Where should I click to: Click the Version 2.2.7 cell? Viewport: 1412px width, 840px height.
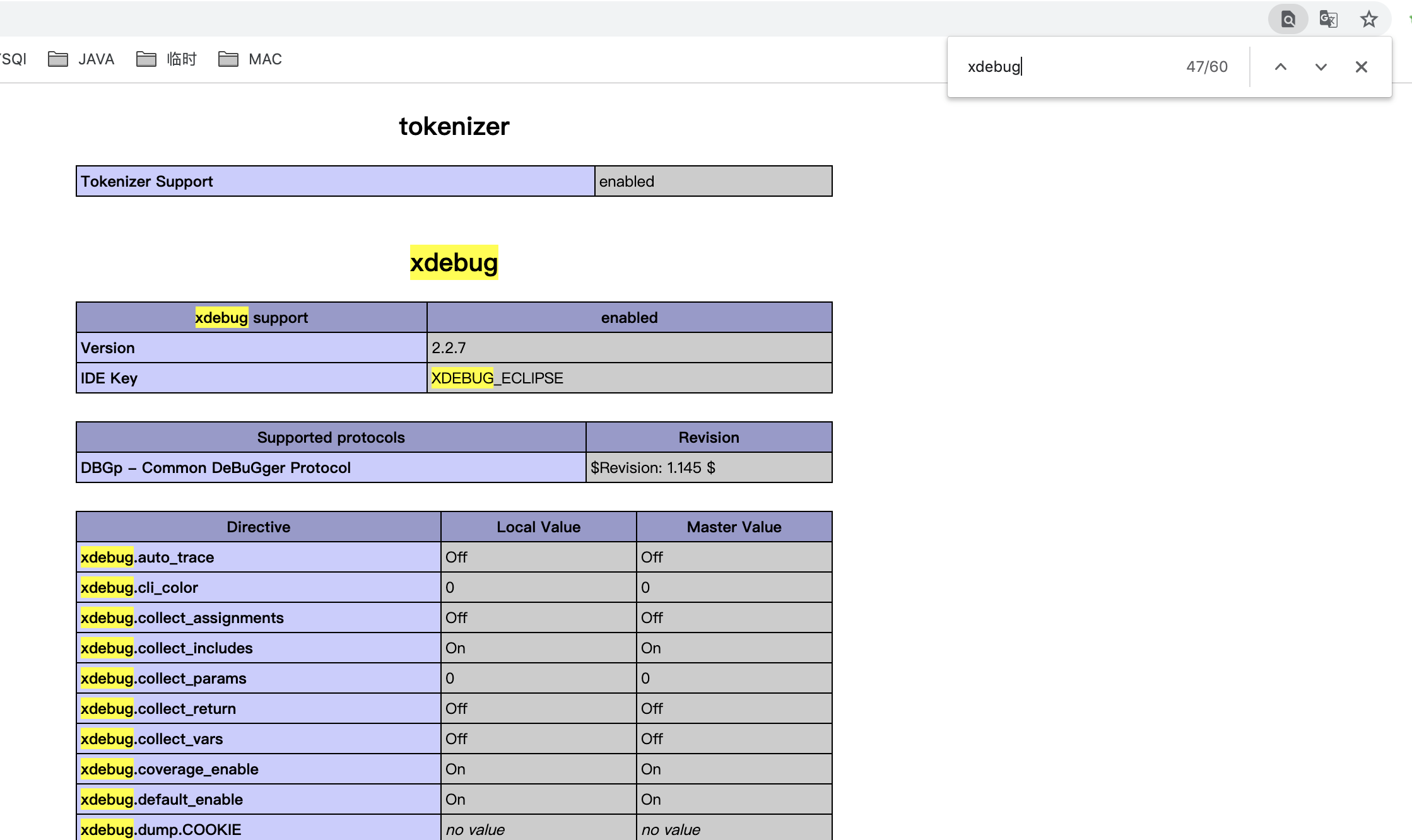click(629, 348)
